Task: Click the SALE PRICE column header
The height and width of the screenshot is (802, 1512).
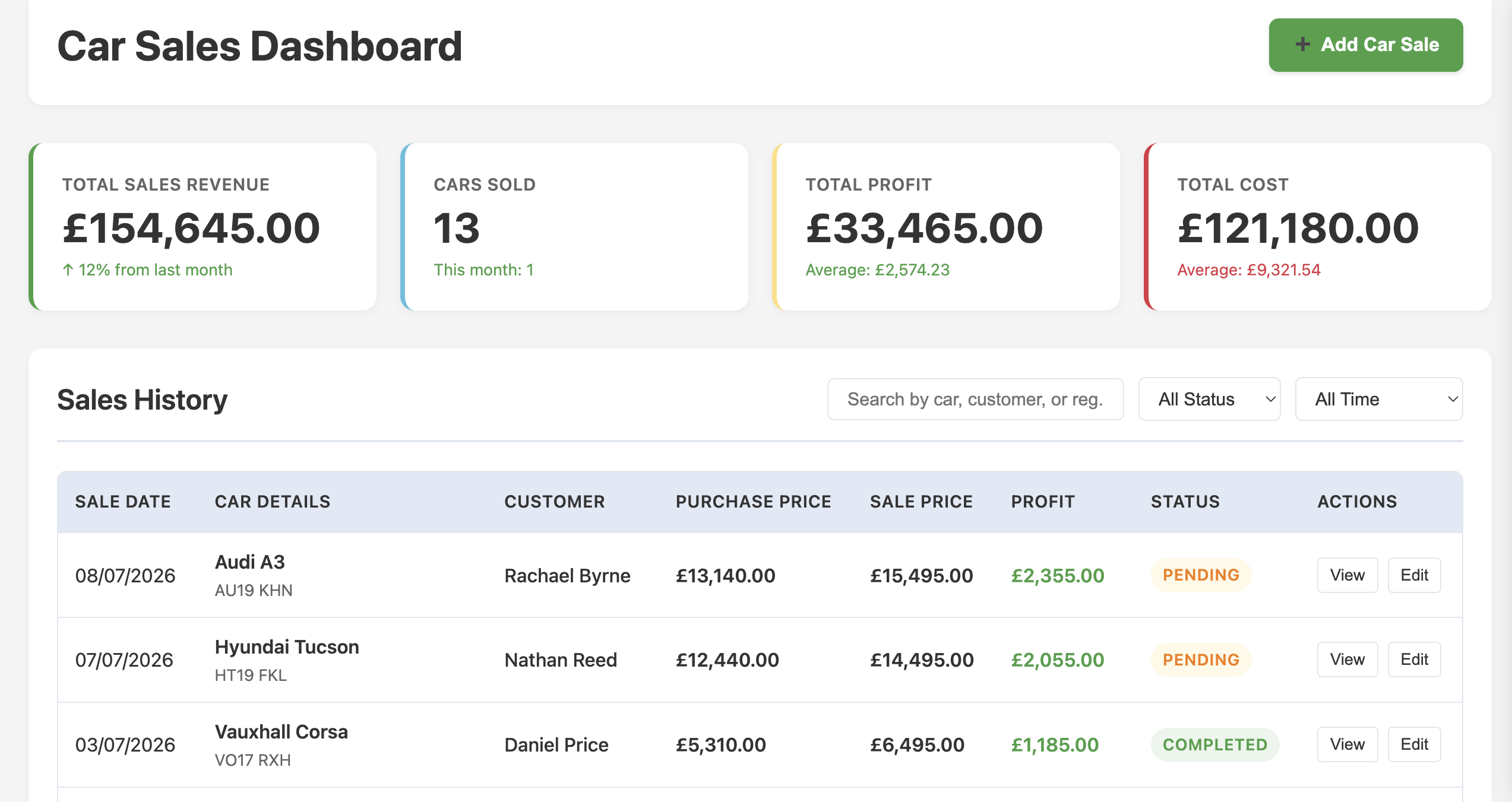Action: tap(922, 502)
